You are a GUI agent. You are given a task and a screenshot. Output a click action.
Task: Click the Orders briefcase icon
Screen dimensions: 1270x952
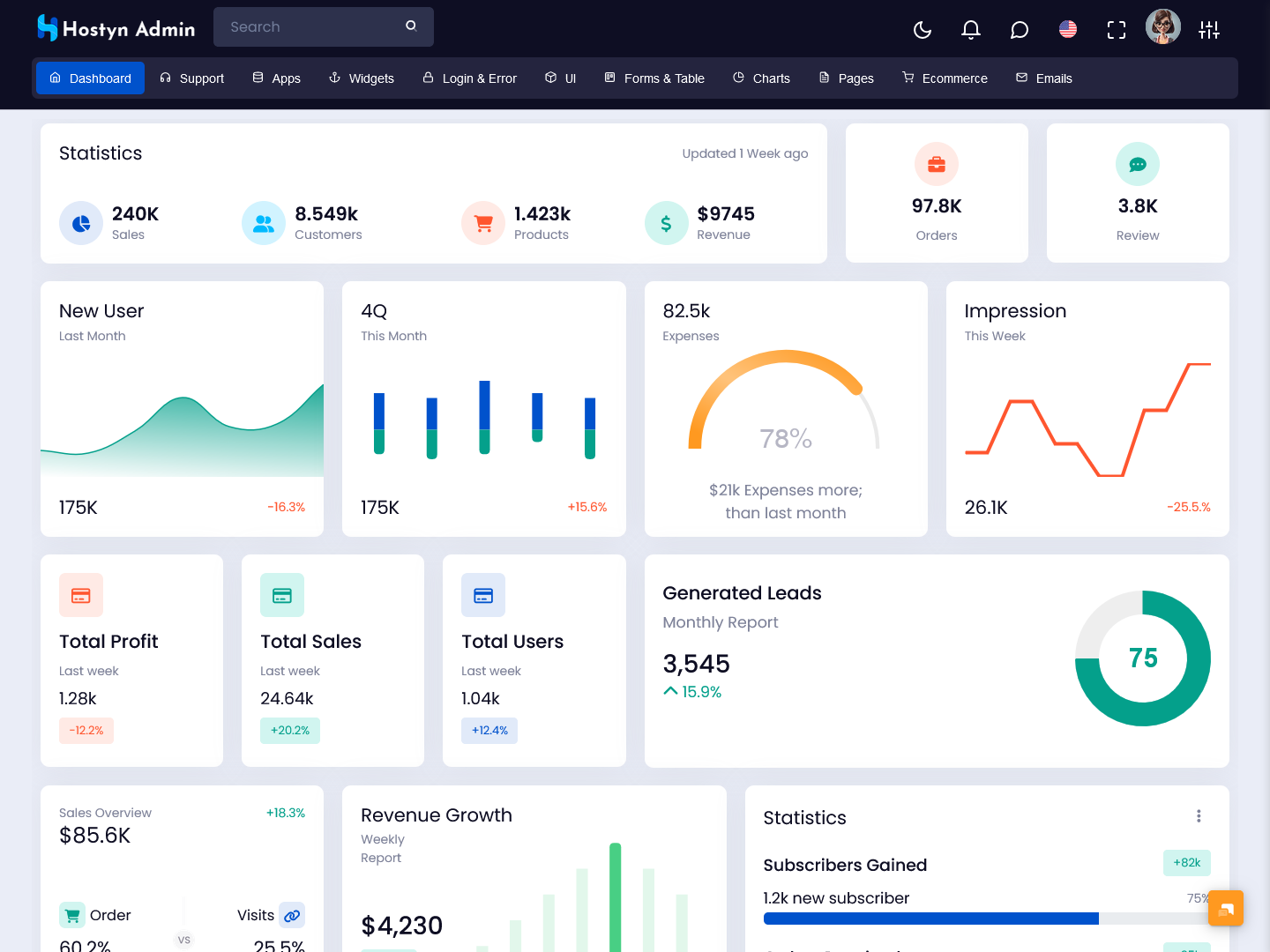pyautogui.click(x=937, y=164)
